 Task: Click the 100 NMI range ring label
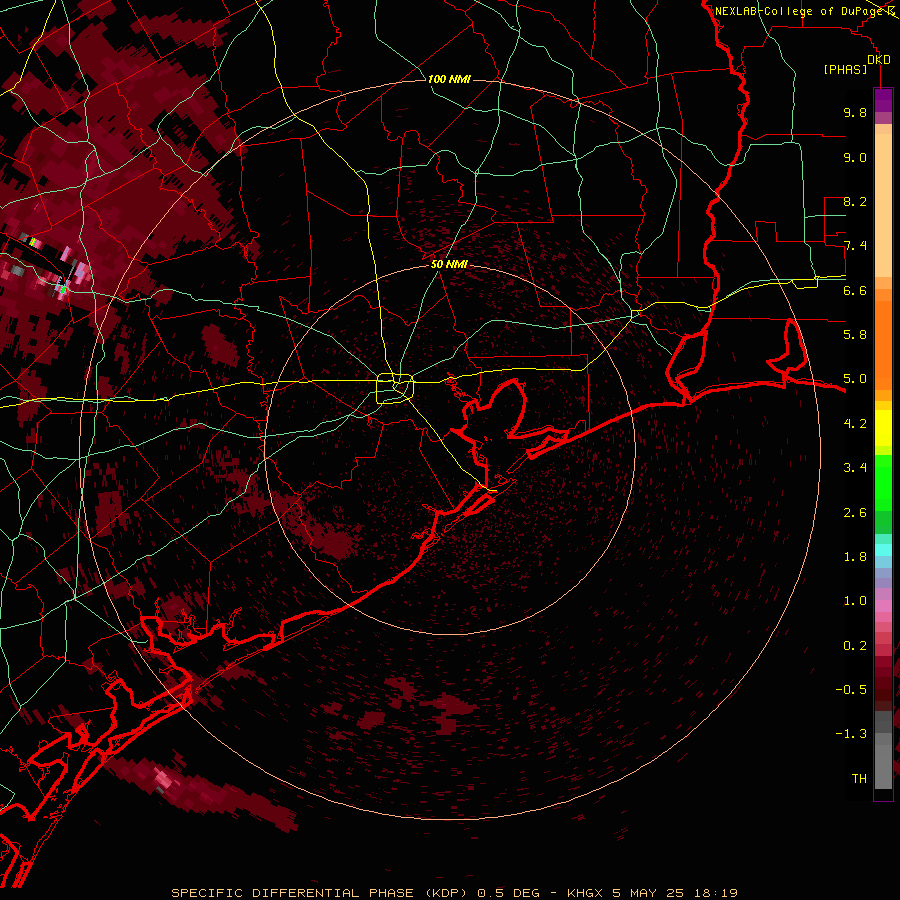point(449,79)
